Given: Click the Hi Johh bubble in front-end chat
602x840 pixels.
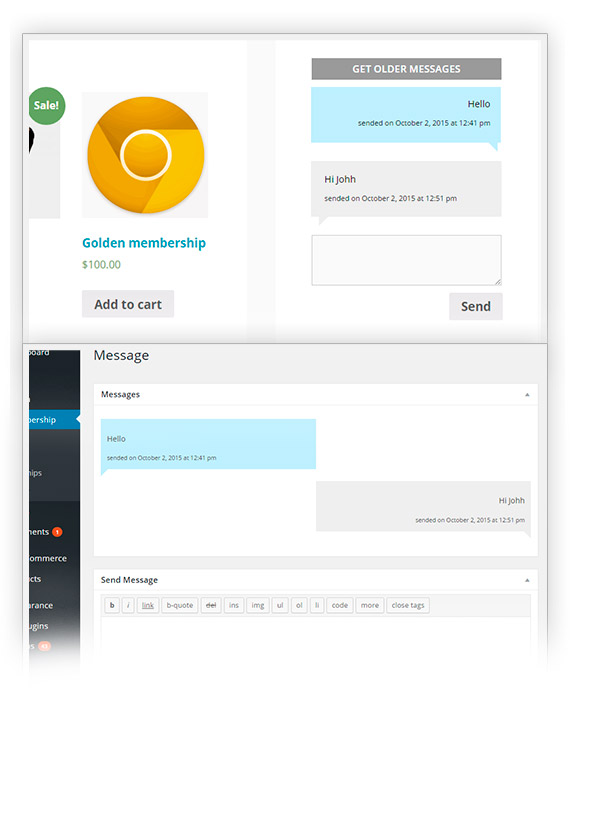Looking at the screenshot, I should 406,189.
